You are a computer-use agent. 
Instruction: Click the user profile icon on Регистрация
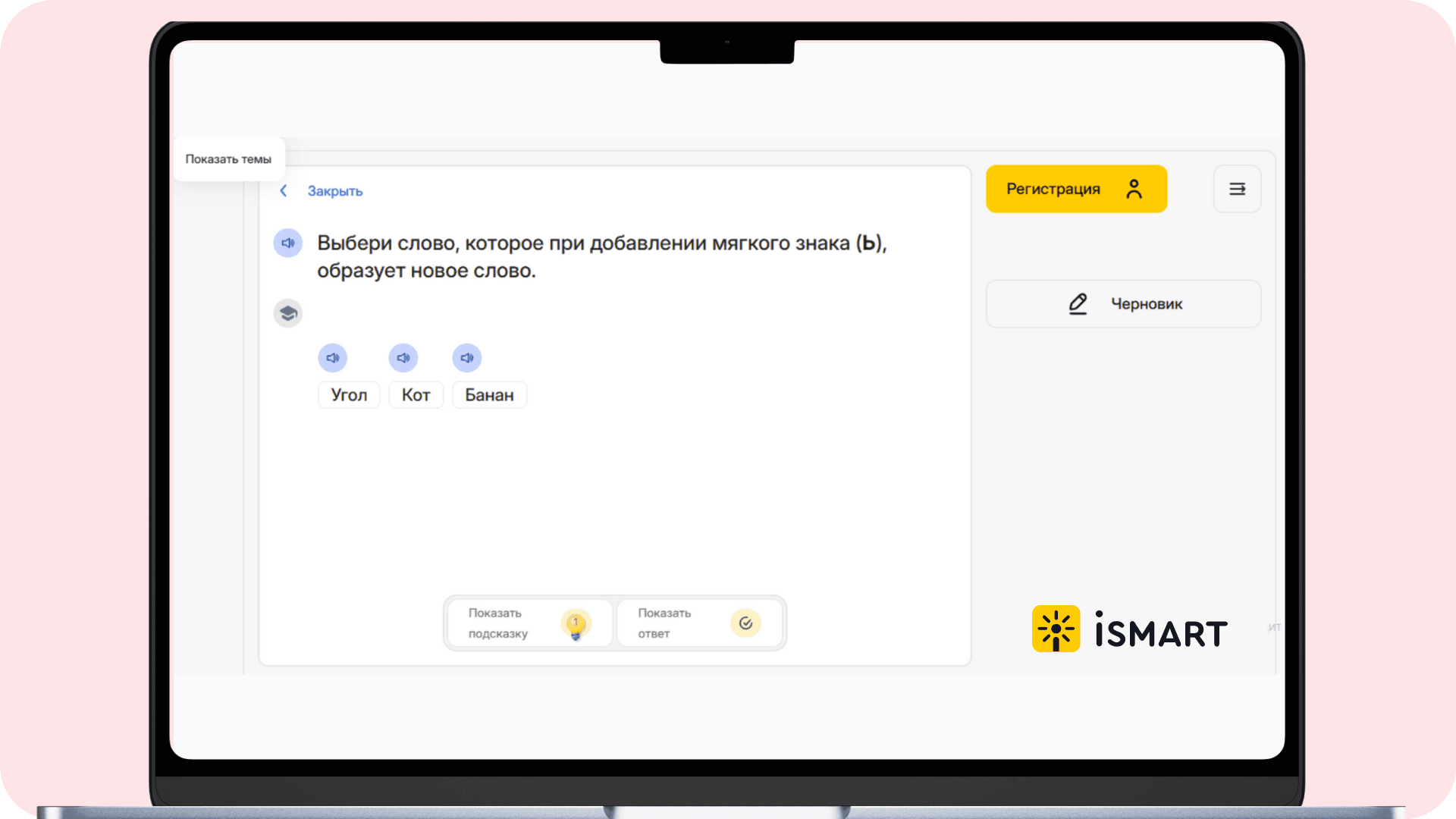[x=1134, y=189]
